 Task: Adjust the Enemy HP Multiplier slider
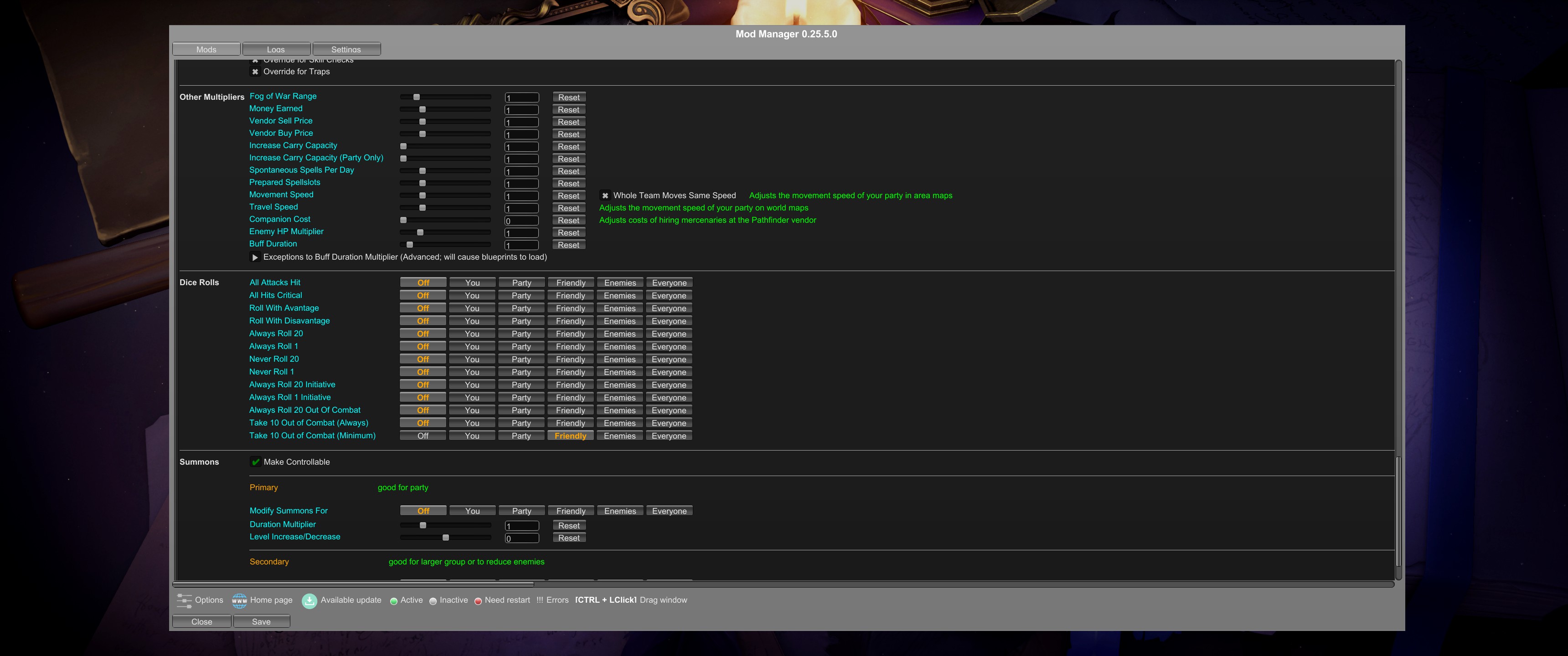(x=420, y=232)
